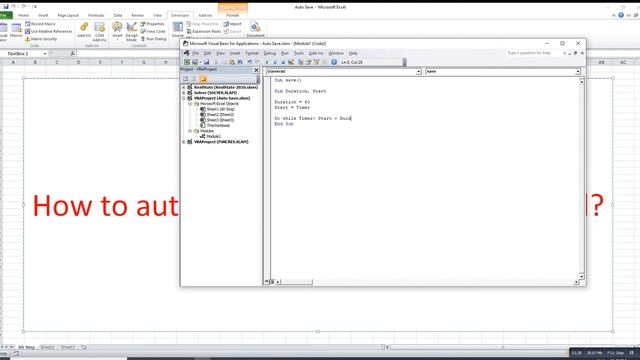Open Find via binoculars icon in VBA toolbar

pos(240,62)
